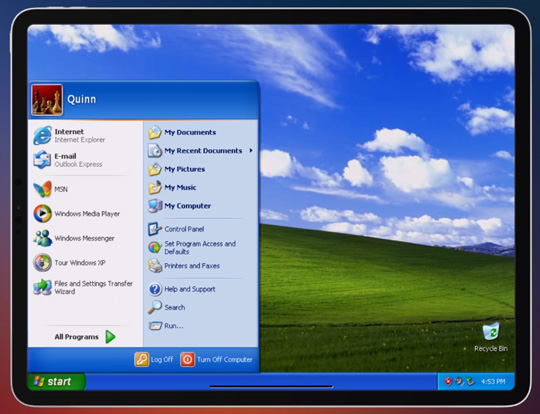Click the Run dialog icon
The height and width of the screenshot is (414, 540).
[155, 325]
